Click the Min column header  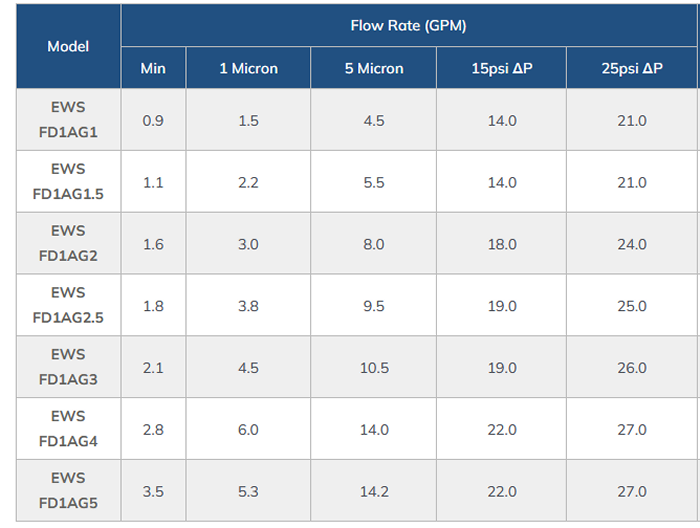[153, 69]
